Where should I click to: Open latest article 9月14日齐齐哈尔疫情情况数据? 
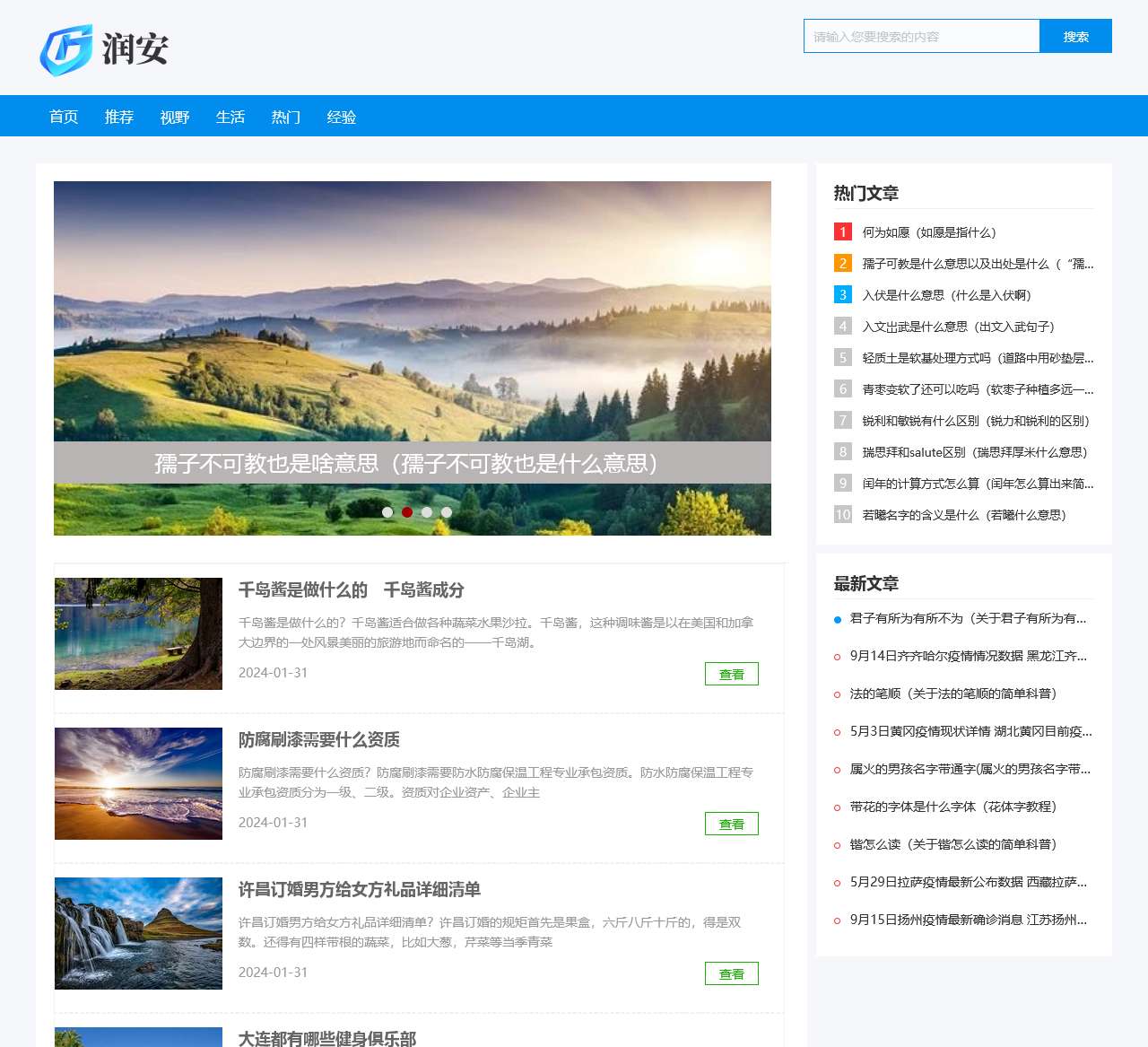(x=969, y=656)
